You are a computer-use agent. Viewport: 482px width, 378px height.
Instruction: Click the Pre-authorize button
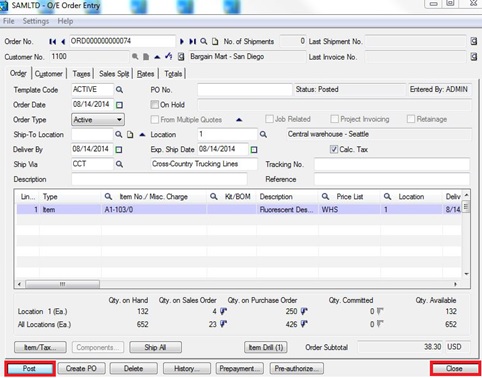point(296,369)
